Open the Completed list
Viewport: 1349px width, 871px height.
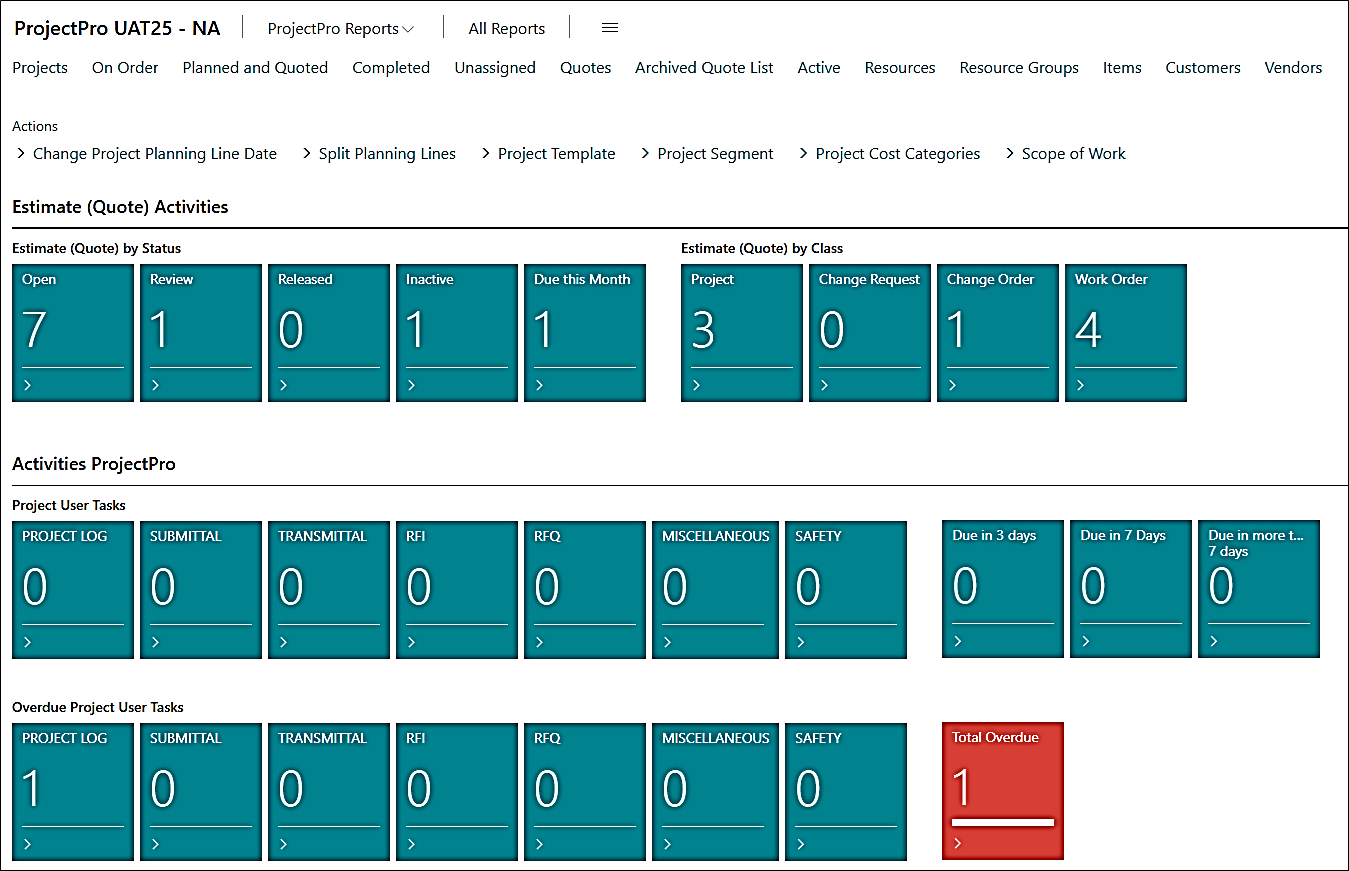391,68
